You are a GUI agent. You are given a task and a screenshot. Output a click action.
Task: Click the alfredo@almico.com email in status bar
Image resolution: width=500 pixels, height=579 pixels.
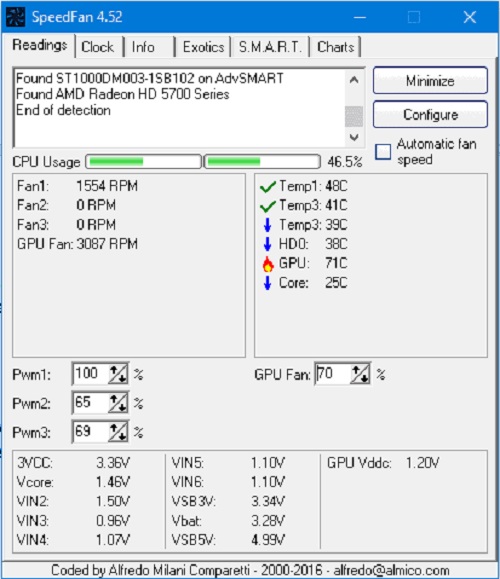coord(391,570)
